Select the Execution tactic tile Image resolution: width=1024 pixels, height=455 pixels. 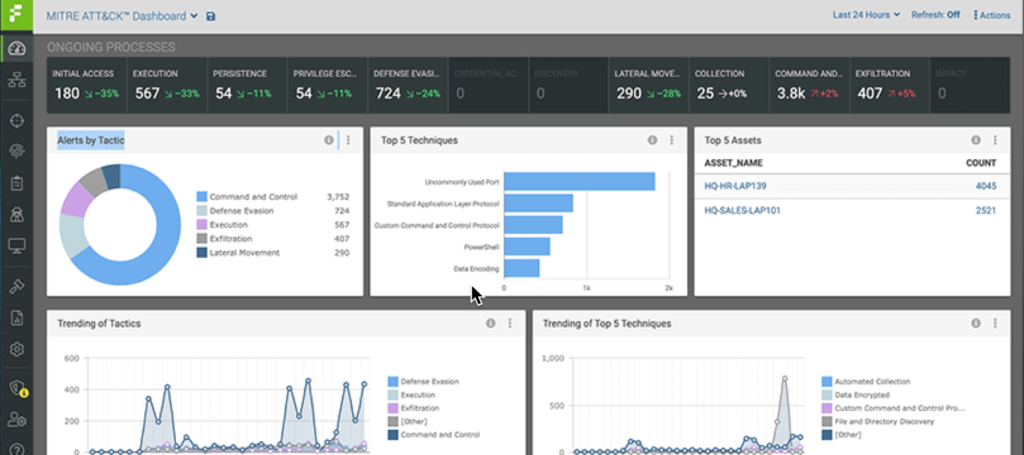(x=167, y=85)
